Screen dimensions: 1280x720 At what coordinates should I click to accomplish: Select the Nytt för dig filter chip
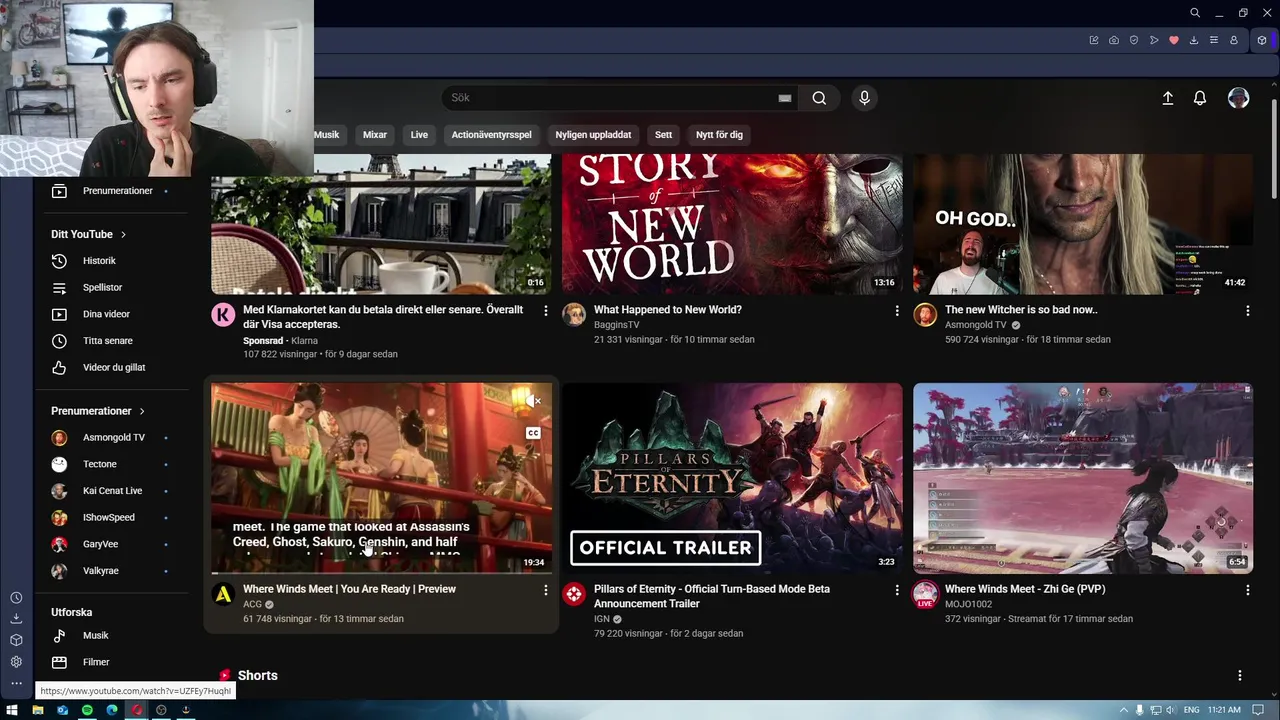tap(719, 135)
